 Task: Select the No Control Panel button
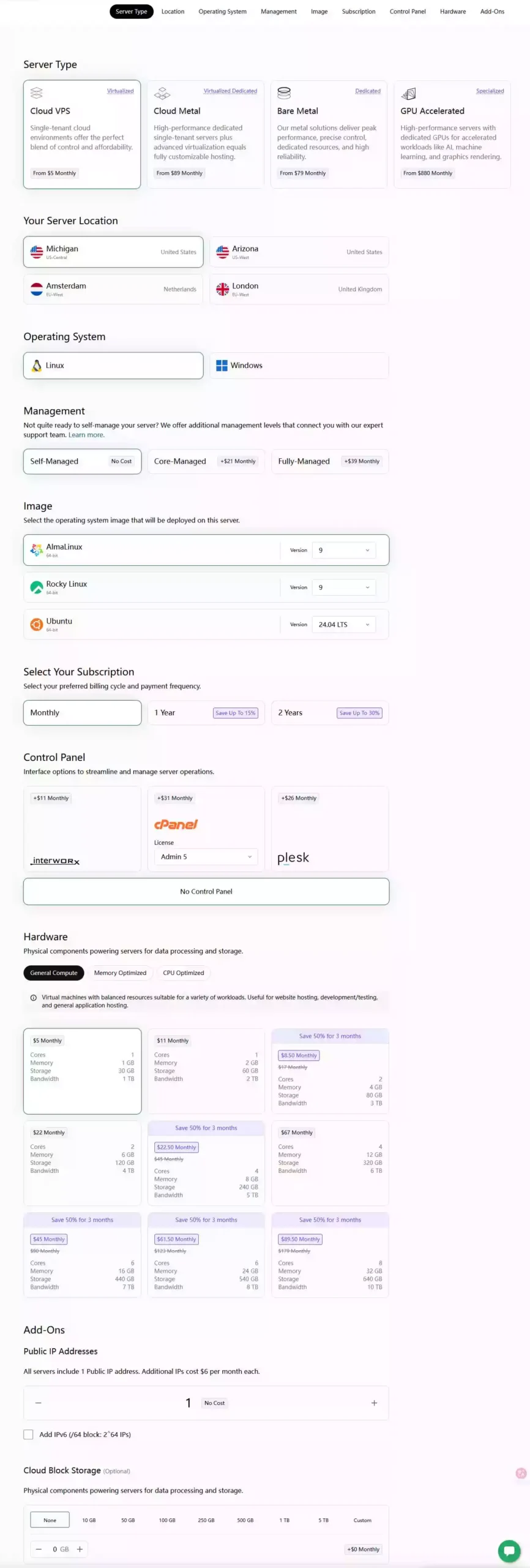[206, 891]
